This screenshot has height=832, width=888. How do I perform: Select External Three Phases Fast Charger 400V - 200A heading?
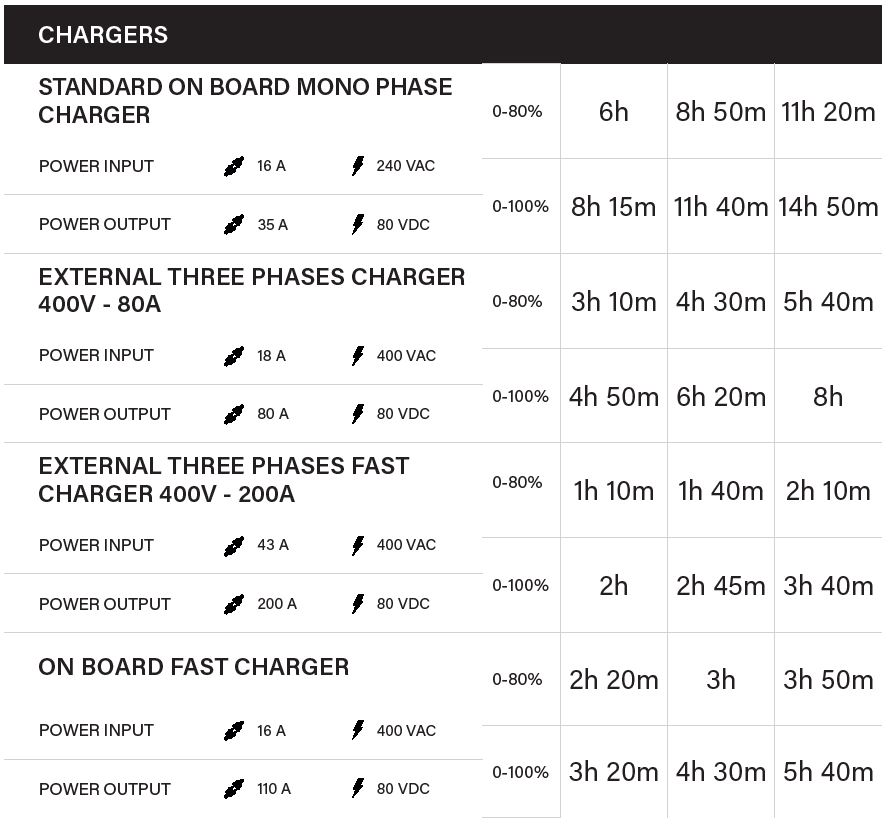click(x=224, y=480)
